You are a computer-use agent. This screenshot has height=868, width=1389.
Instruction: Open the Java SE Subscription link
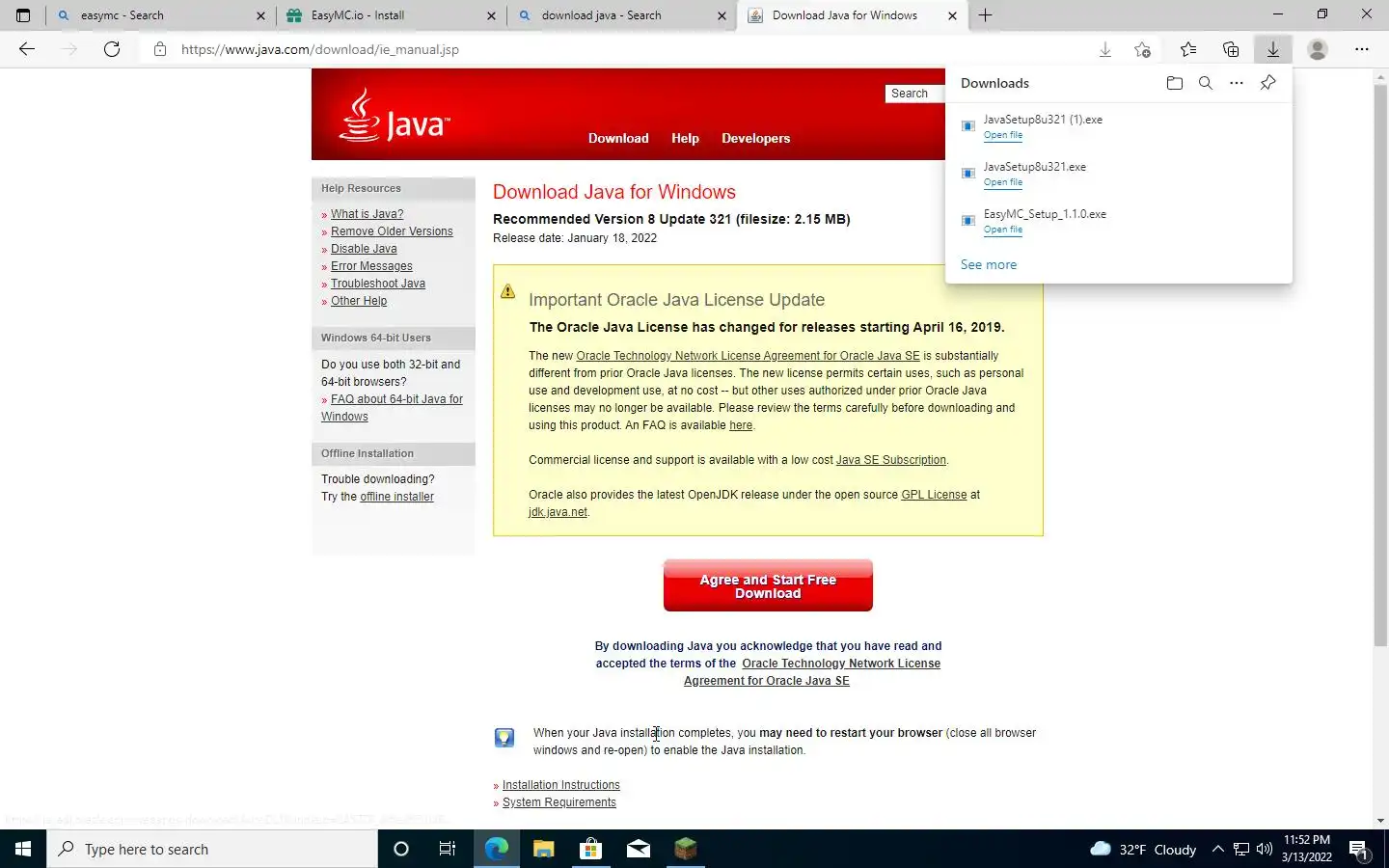coord(891,460)
